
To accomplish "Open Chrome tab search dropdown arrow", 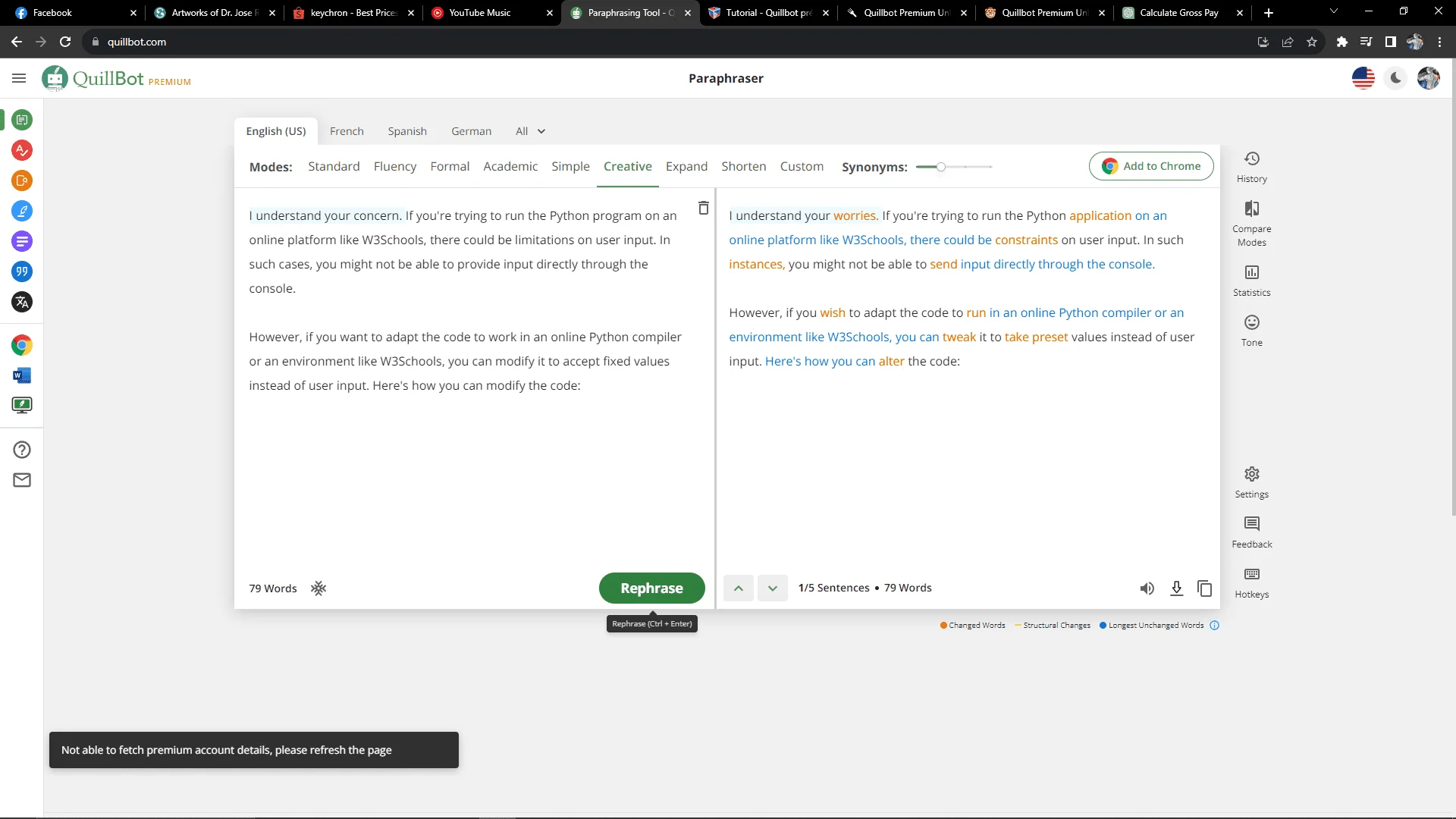I will pos(1333,12).
